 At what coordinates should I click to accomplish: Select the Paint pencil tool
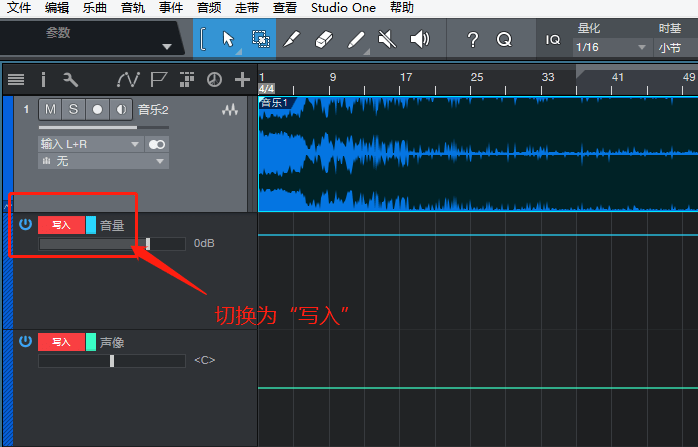click(x=356, y=40)
